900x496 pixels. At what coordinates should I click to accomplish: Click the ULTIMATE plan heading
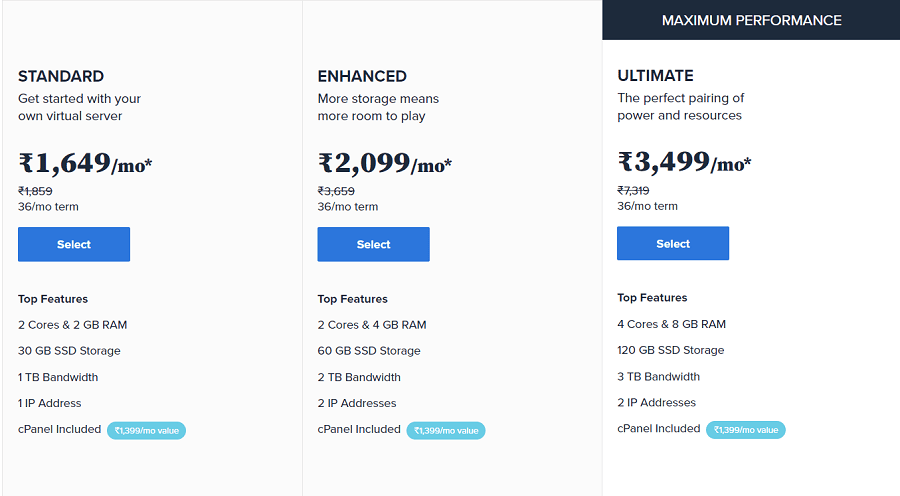(x=655, y=76)
